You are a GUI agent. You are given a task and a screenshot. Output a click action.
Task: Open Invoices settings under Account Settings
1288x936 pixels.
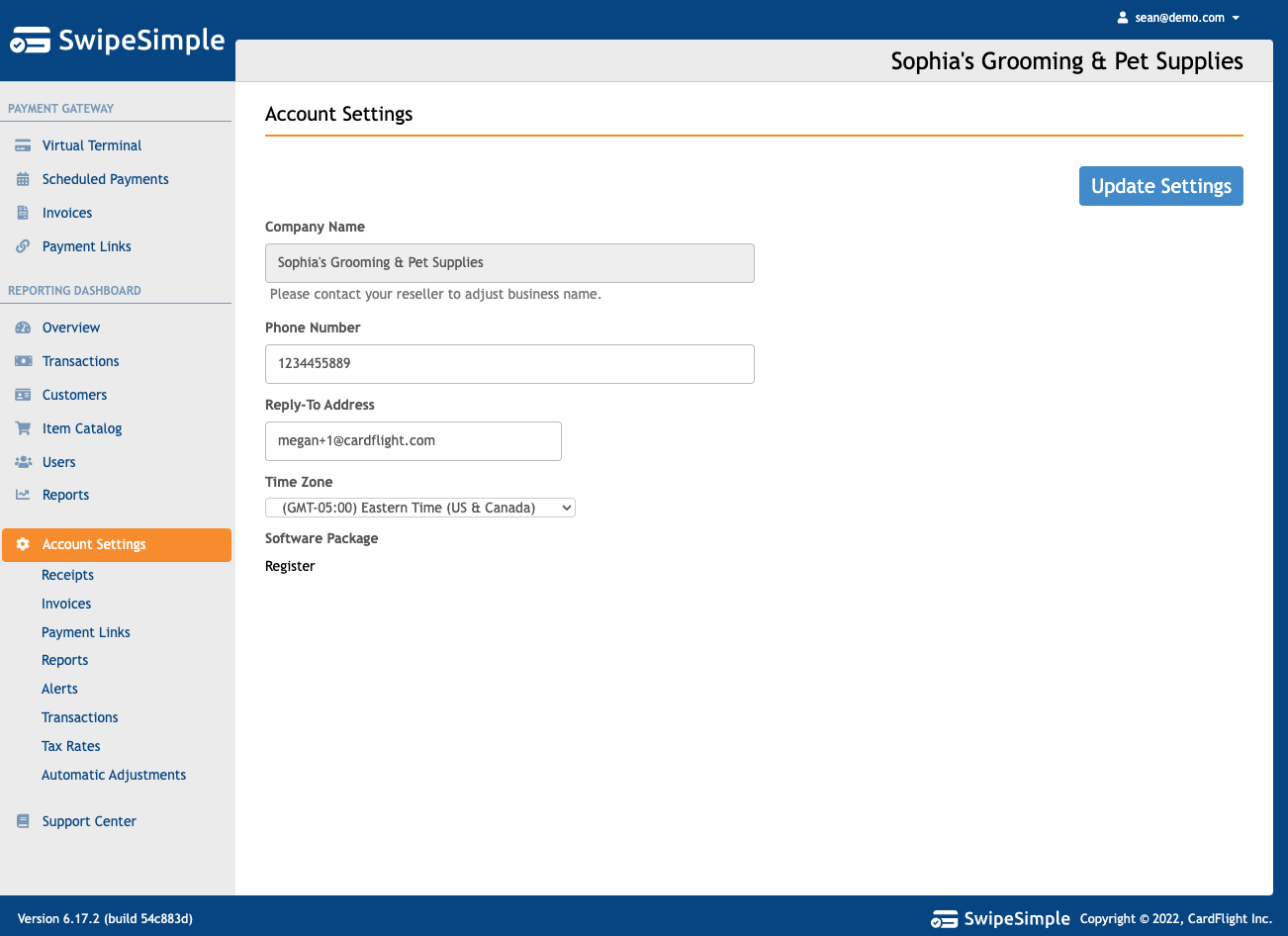pos(66,604)
